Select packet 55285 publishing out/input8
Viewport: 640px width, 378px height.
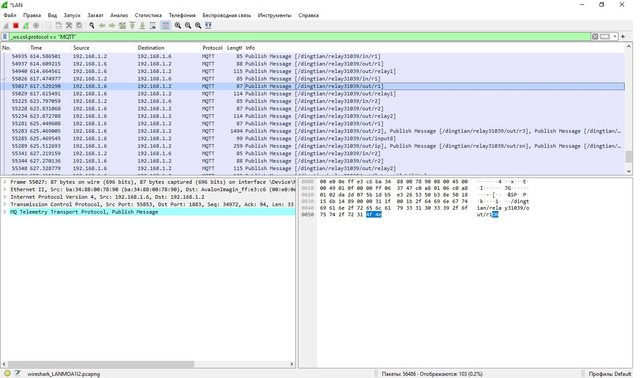(313, 138)
